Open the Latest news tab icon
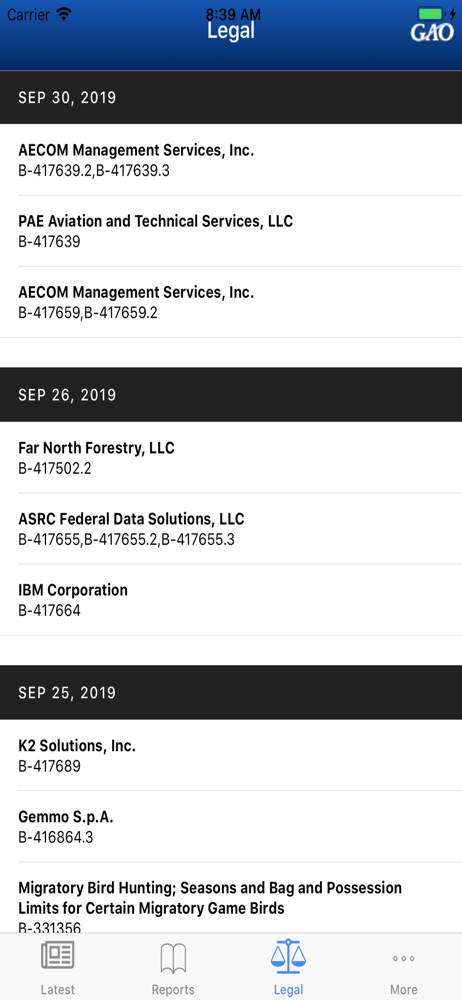Viewport: 462px width, 1000px height. 57,957
